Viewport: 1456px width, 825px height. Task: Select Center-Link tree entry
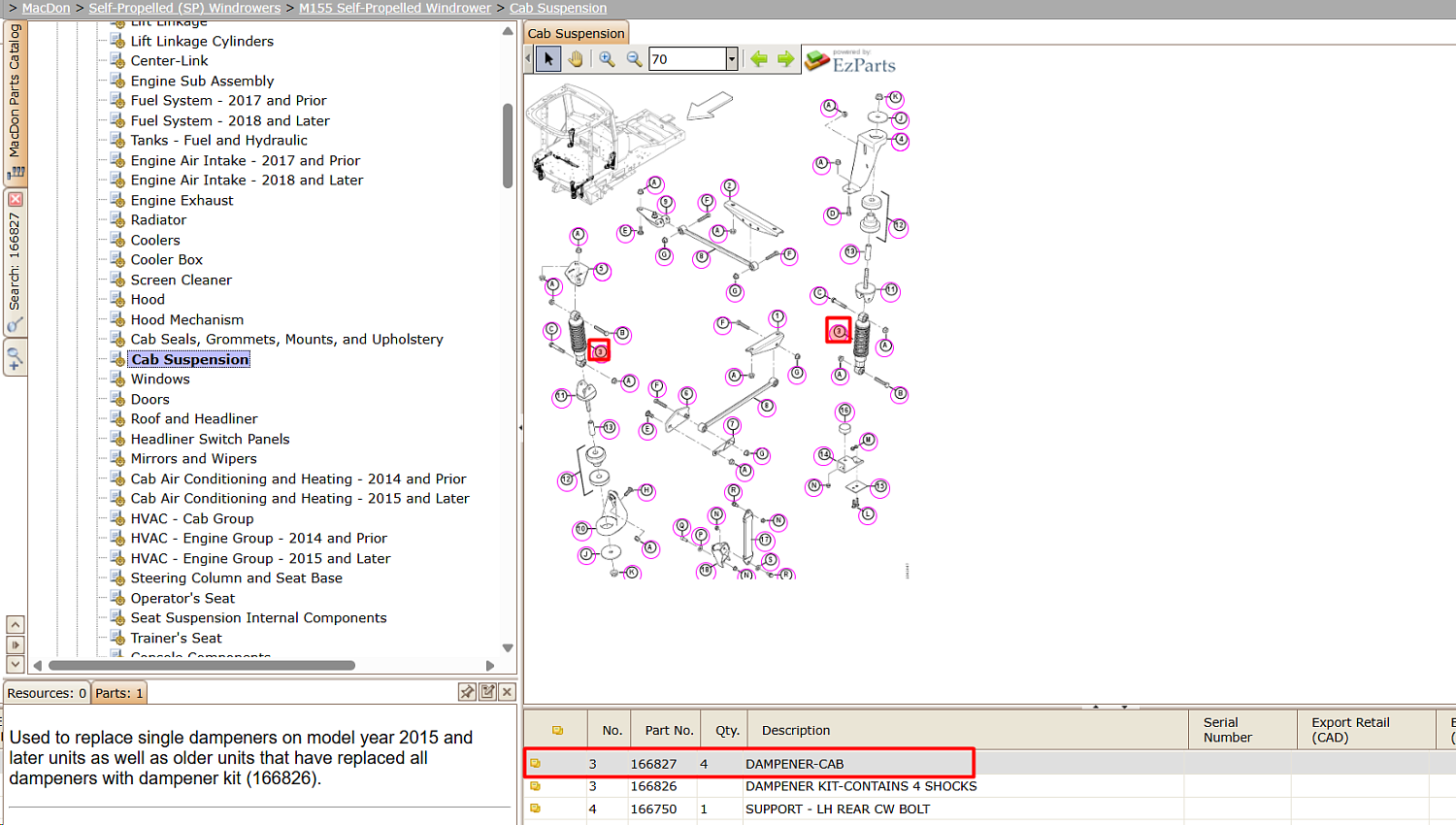click(x=169, y=60)
